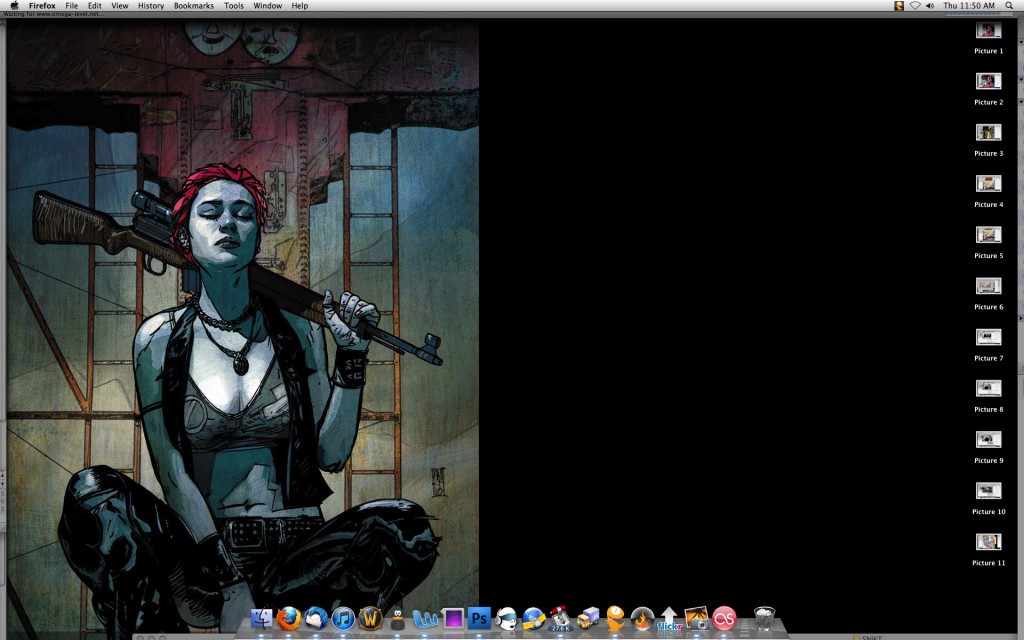Click the orange menu bar status icon
Viewport: 1024px width, 640px height.
click(899, 5)
